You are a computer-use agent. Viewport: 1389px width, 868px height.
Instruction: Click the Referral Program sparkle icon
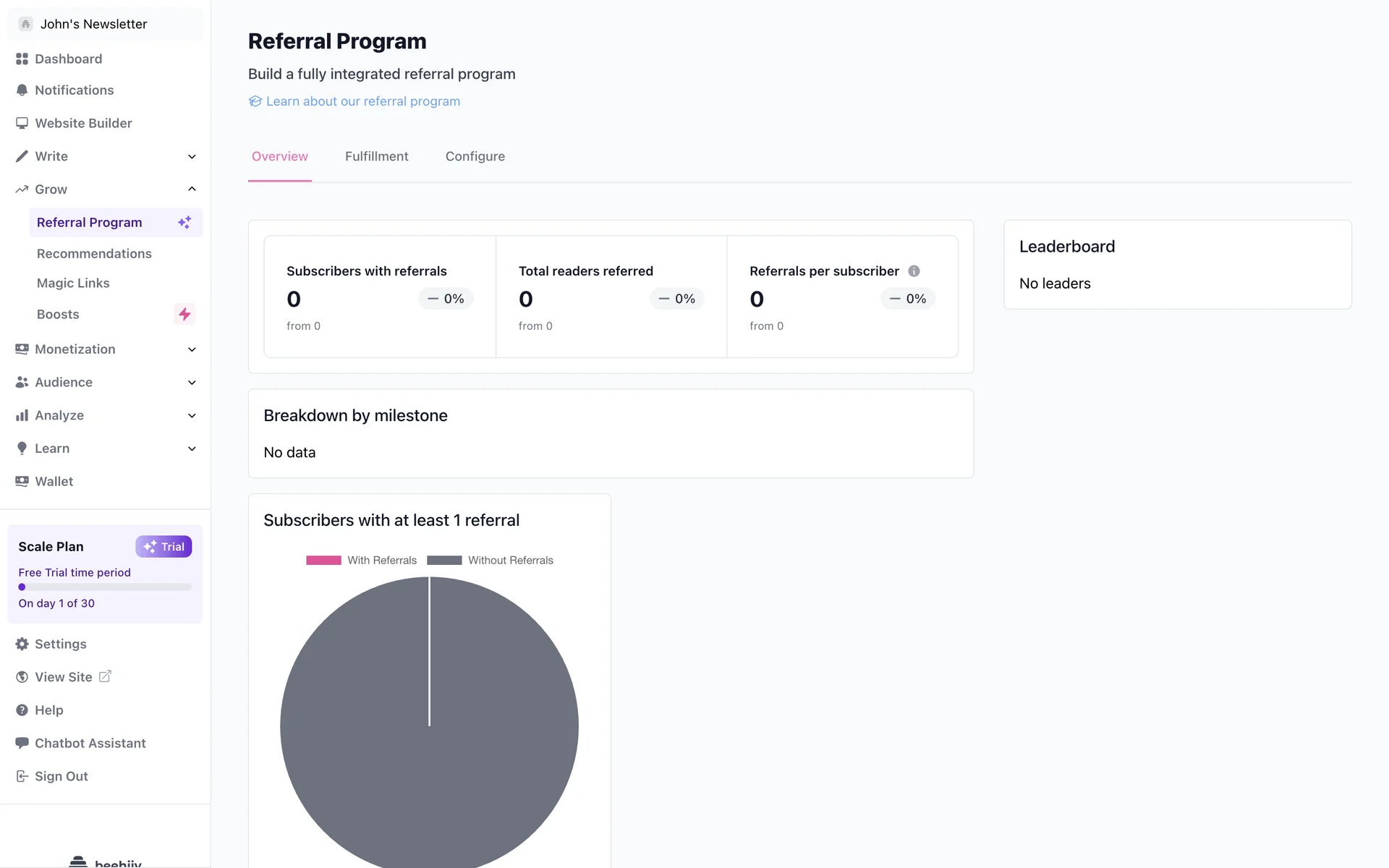[184, 222]
